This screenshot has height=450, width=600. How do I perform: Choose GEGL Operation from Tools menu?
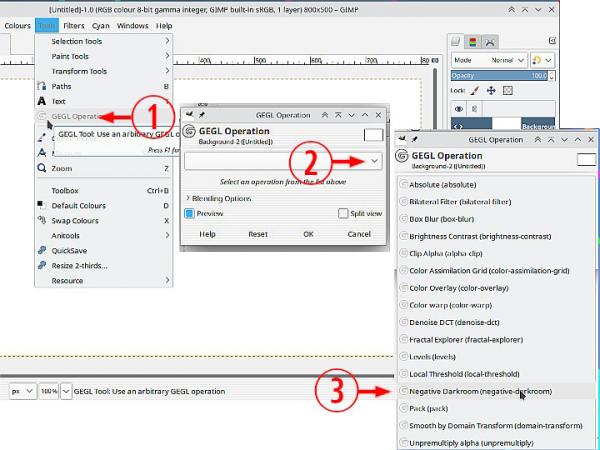(x=103, y=116)
